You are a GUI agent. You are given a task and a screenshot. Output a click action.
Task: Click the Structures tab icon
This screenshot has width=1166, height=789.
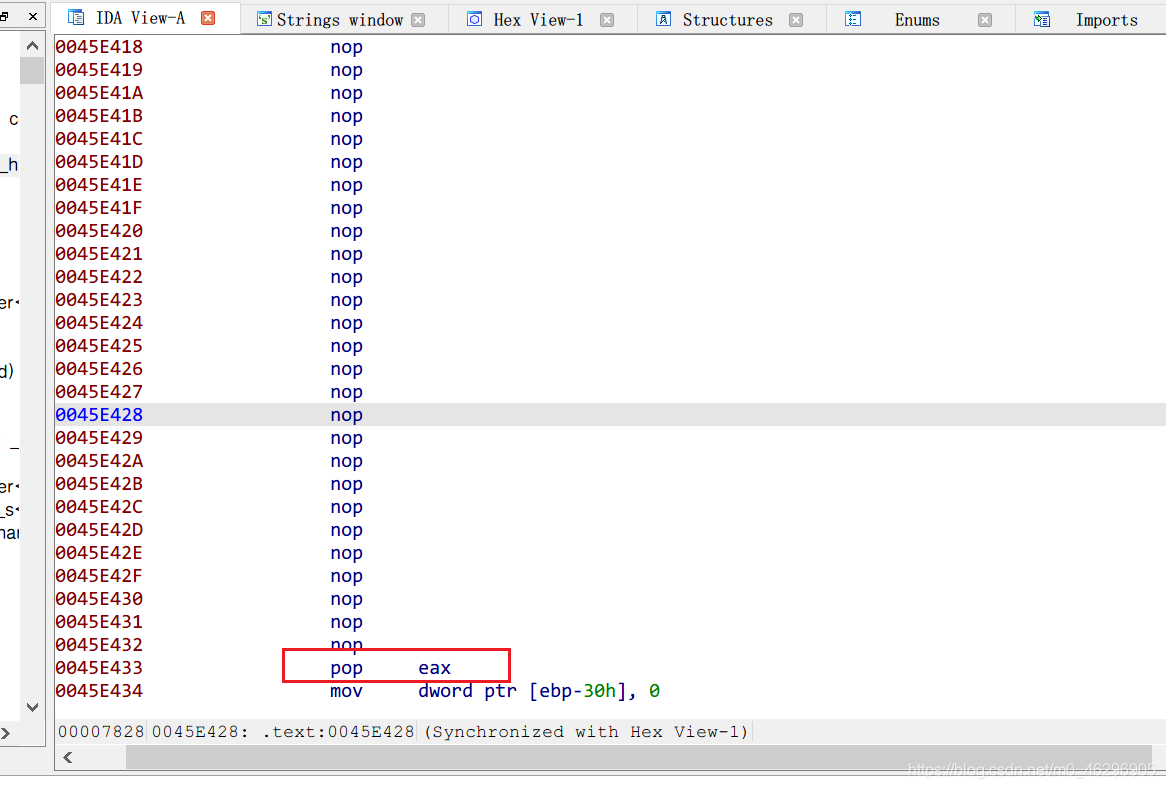(x=663, y=19)
